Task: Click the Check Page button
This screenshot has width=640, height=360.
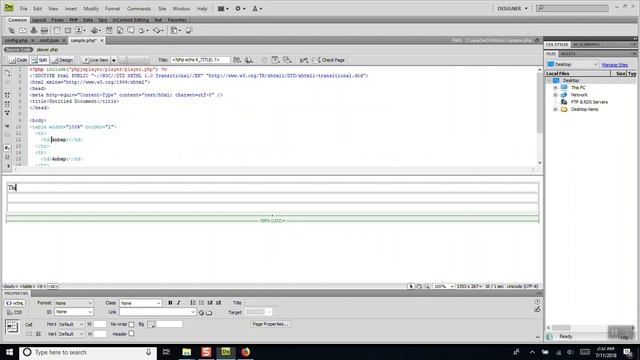Action: 329,60
